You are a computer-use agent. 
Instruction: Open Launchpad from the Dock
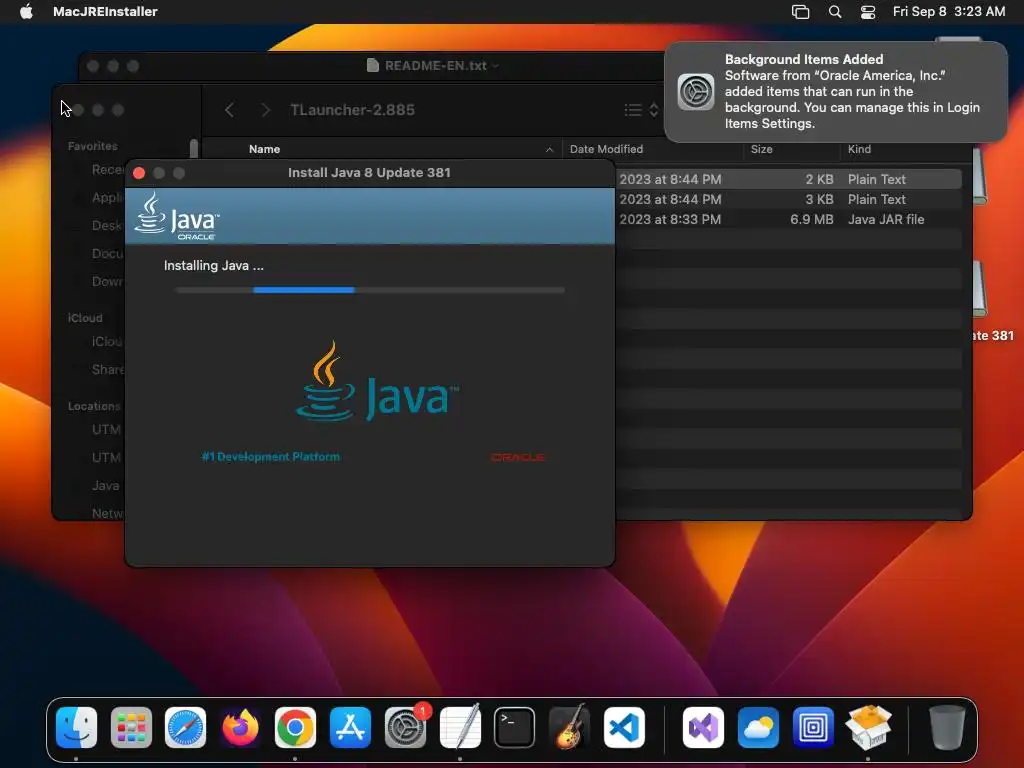click(x=131, y=727)
